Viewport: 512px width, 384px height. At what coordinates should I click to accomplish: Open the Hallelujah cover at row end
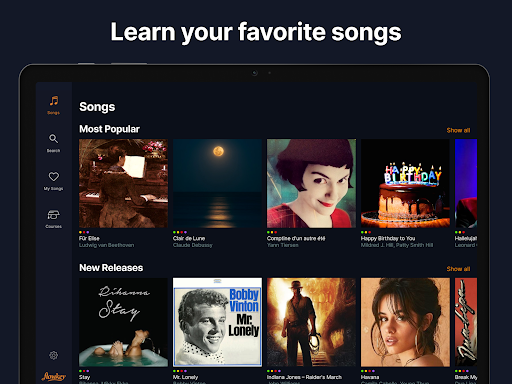click(x=466, y=184)
